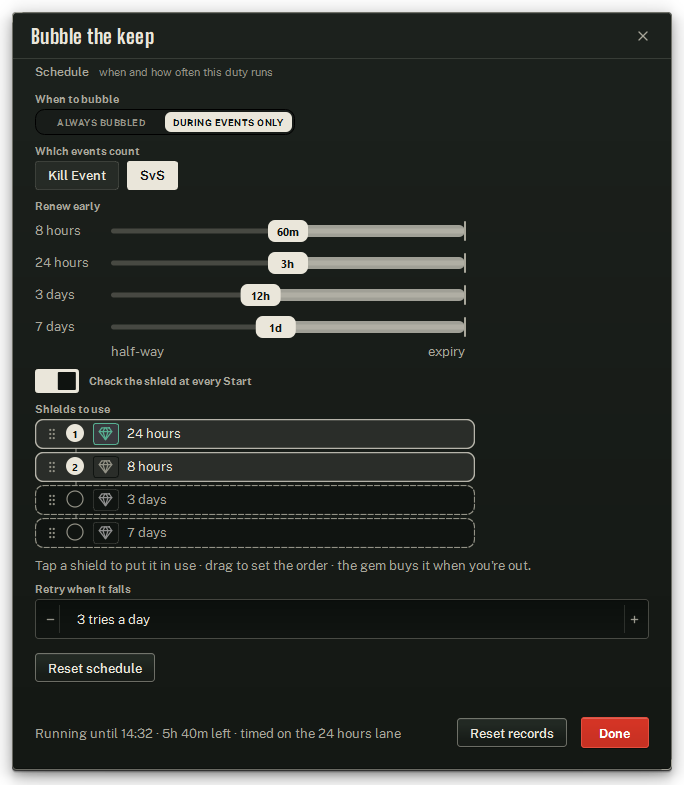Click the Reset schedule button
Viewport: 684px width, 785px height.
(95, 668)
